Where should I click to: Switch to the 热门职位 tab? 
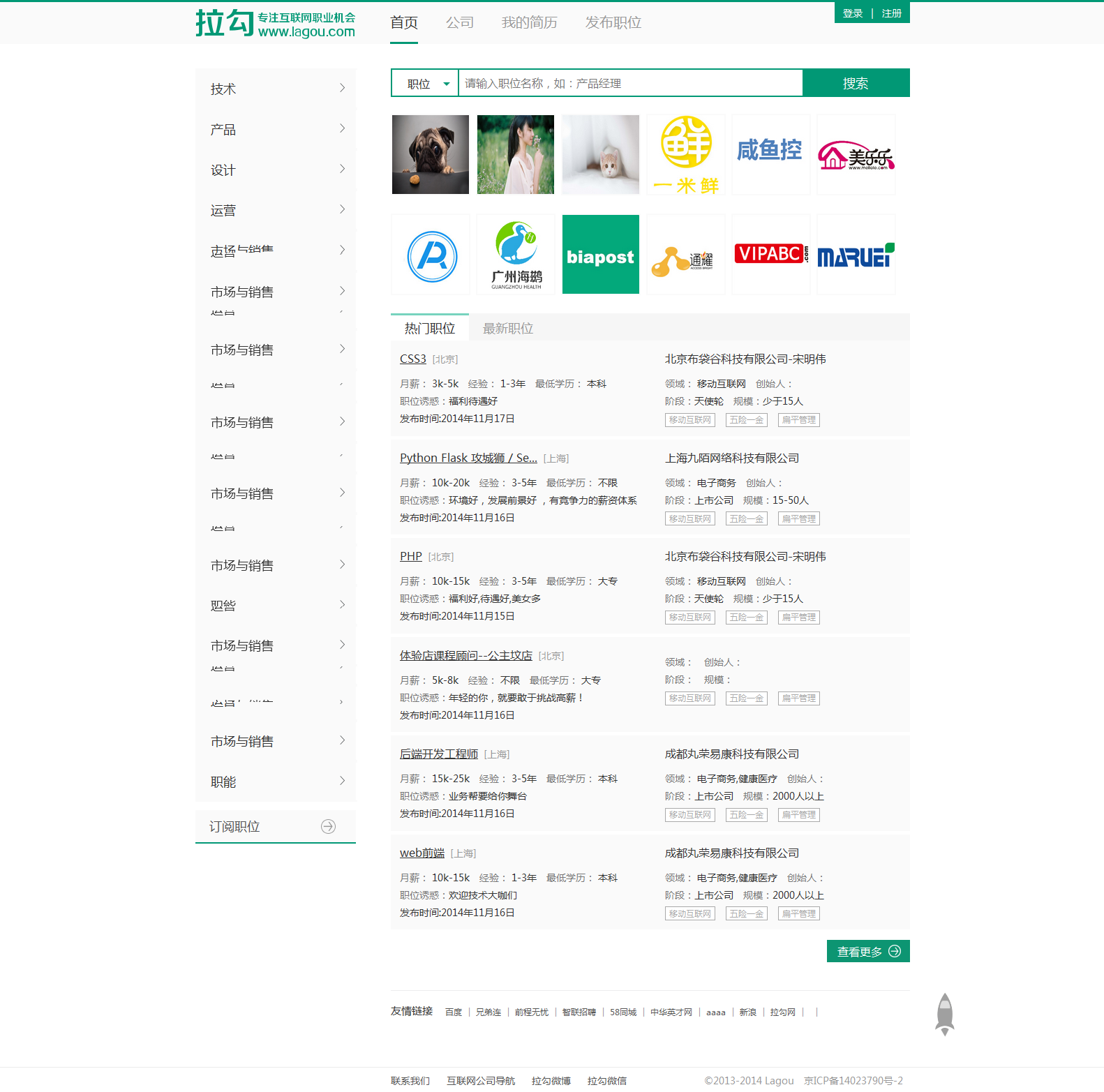point(430,328)
